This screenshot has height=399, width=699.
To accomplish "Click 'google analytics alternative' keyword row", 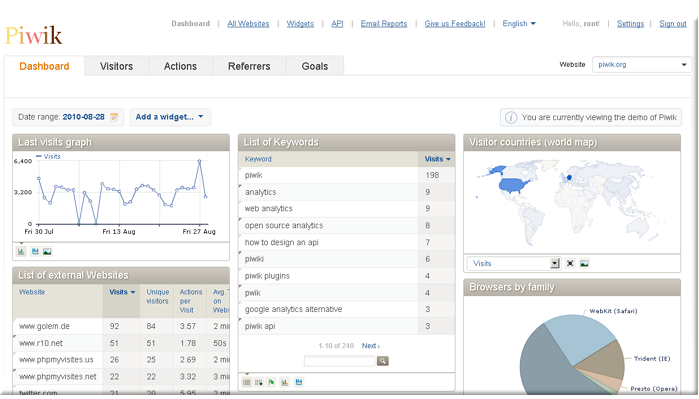I will (346, 309).
